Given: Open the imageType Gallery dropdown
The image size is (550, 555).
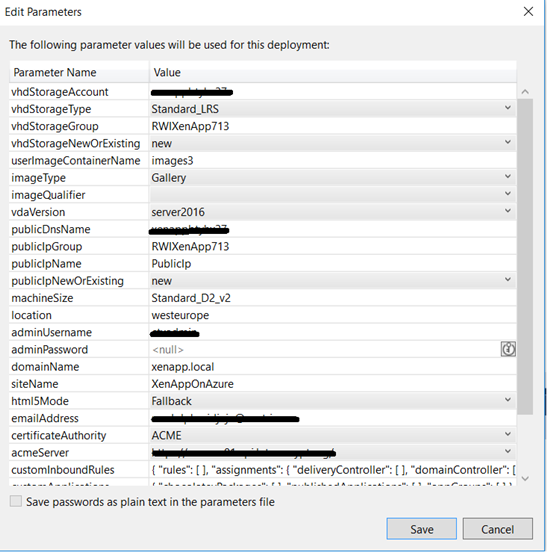Looking at the screenshot, I should click(508, 177).
